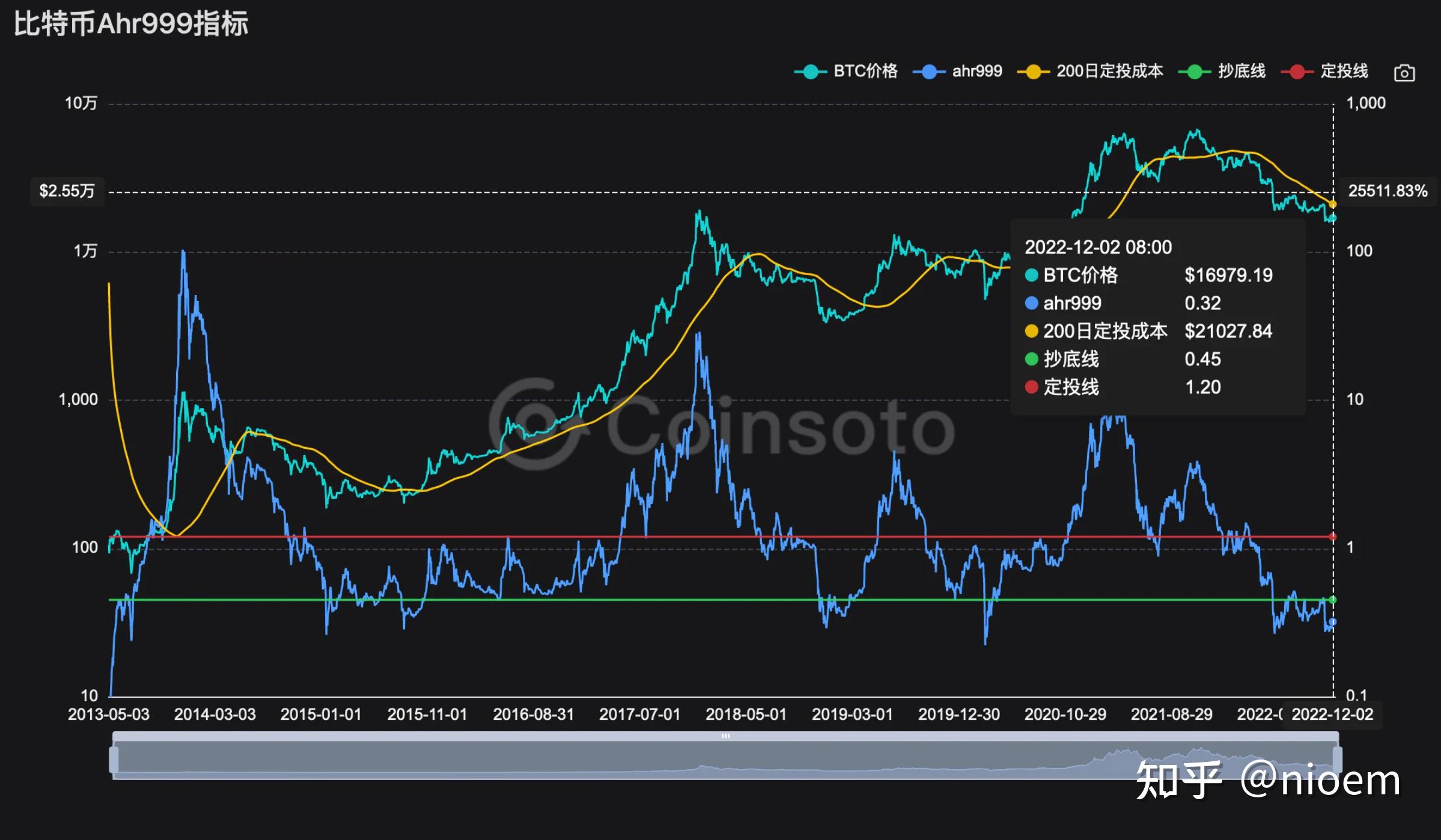
Task: Click left handle of zoom slider
Action: pyautogui.click(x=114, y=759)
